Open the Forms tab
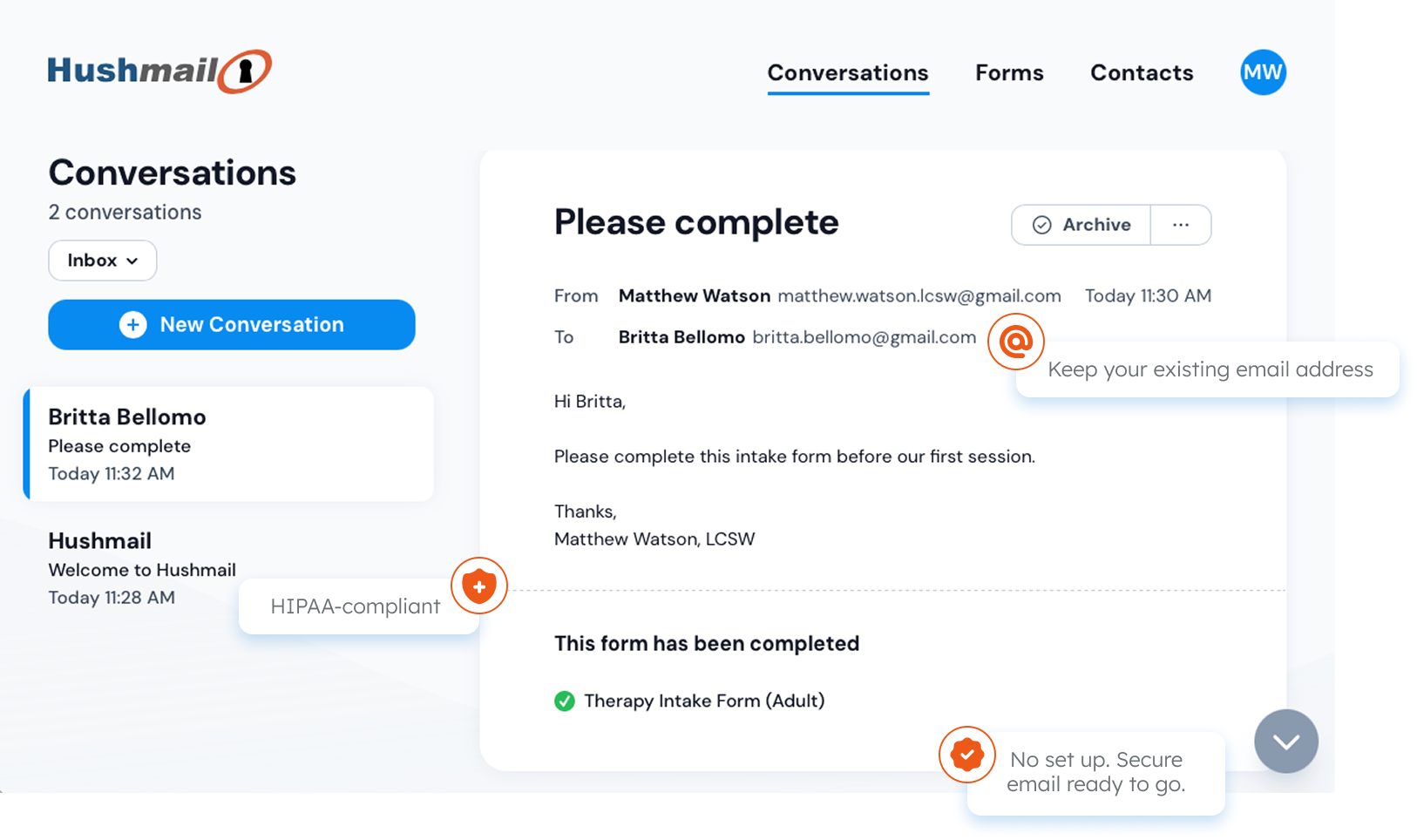Screen dimensions: 1417x840 coord(1009,73)
